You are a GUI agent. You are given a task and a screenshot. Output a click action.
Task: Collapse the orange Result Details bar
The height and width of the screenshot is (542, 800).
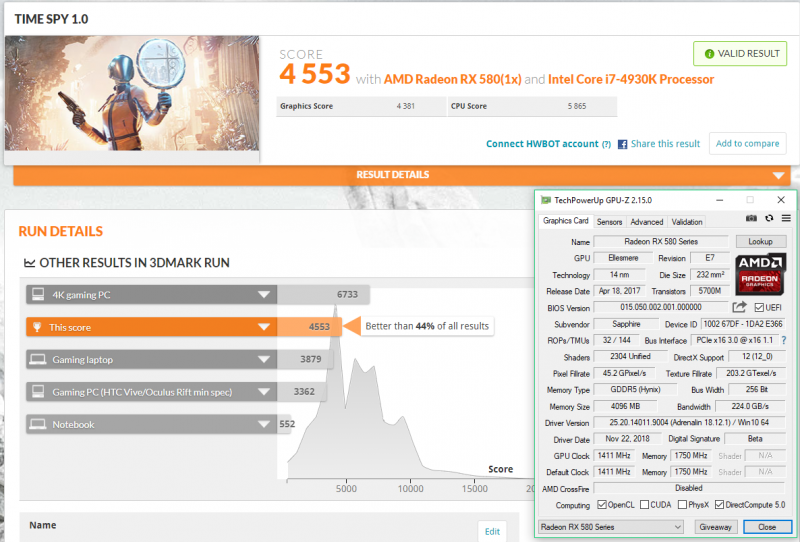(780, 175)
